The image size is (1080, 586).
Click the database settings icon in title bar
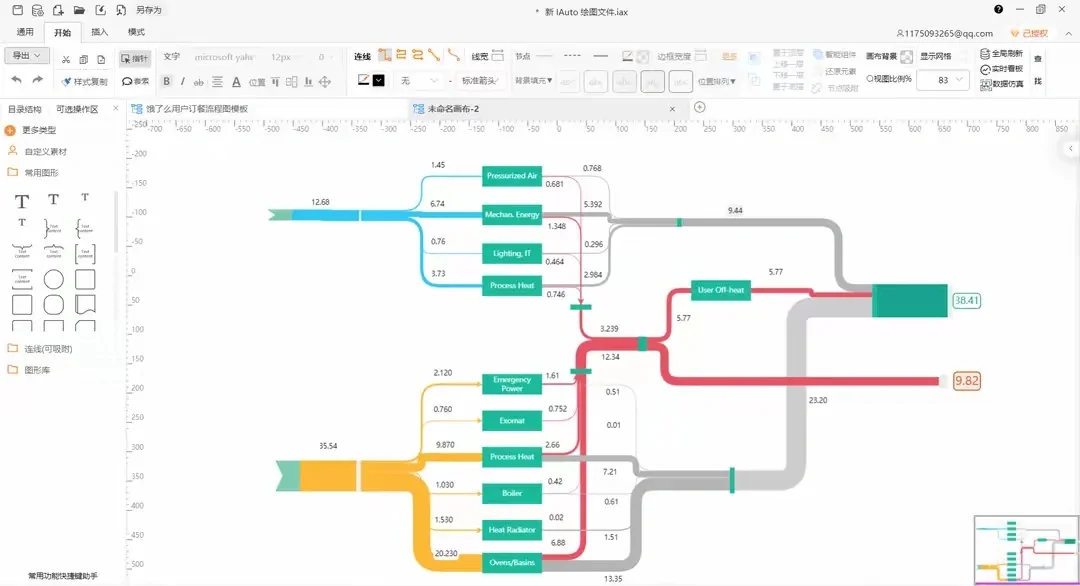pos(38,10)
